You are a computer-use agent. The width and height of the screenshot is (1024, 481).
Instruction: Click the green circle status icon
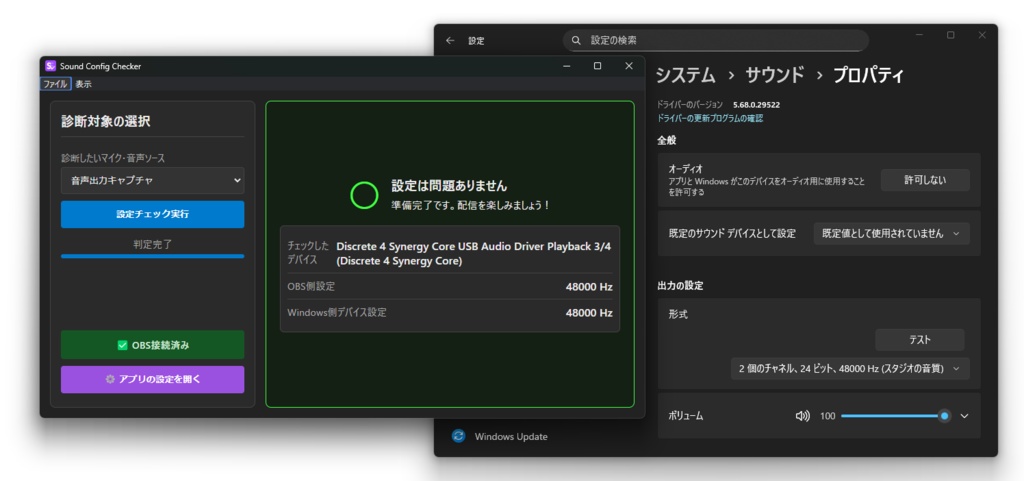click(x=364, y=195)
